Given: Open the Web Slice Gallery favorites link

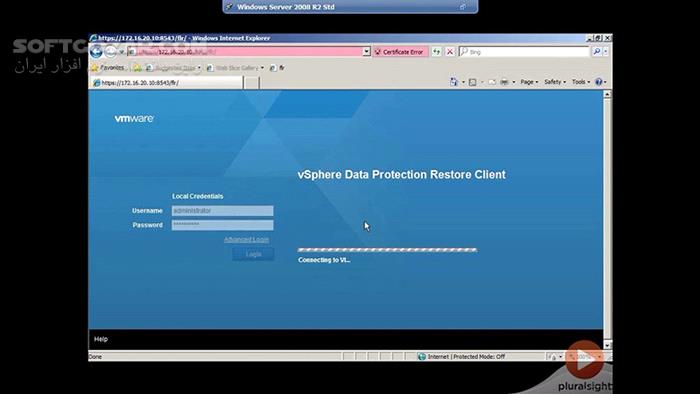Looking at the screenshot, I should pyautogui.click(x=233, y=68).
